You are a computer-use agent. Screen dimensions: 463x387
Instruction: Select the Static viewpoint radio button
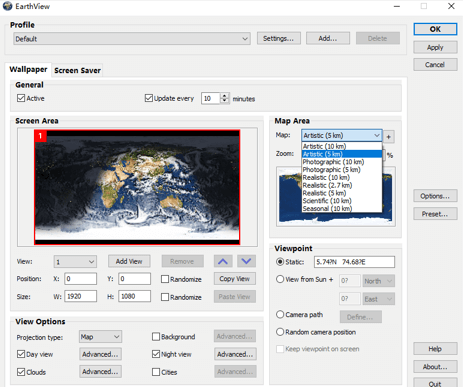(280, 262)
